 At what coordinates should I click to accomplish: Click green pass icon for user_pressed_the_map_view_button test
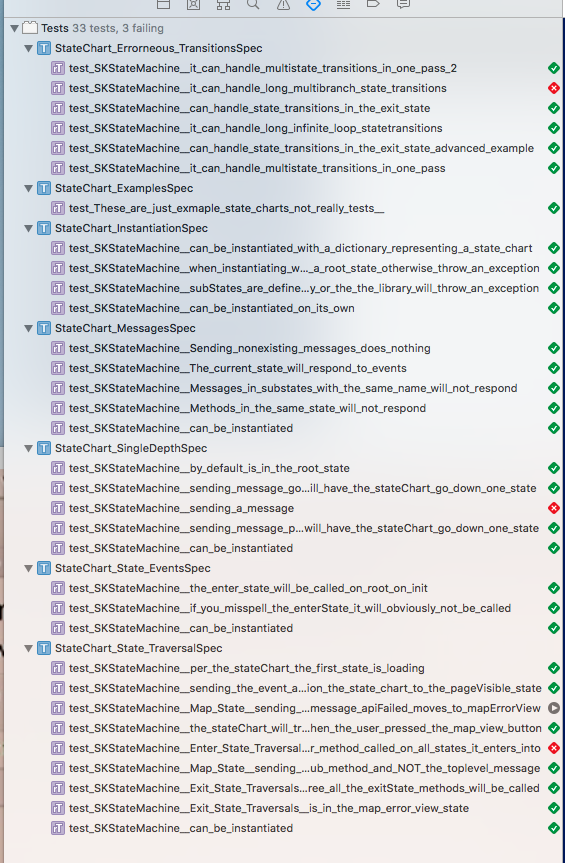(x=554, y=728)
